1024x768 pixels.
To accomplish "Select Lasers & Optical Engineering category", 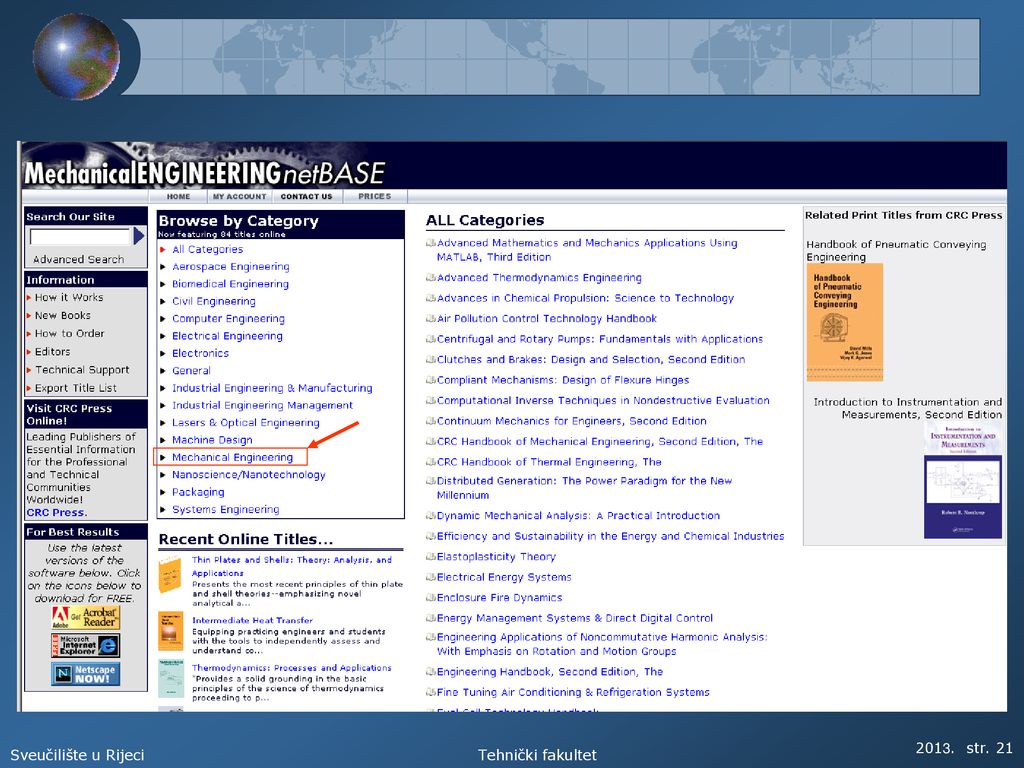I will (246, 423).
